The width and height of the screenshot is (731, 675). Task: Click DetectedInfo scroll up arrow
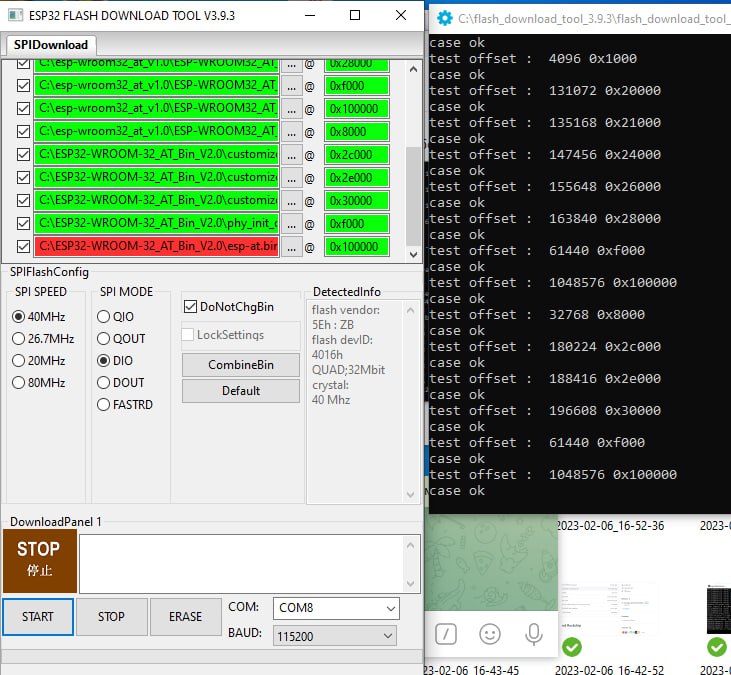click(410, 310)
